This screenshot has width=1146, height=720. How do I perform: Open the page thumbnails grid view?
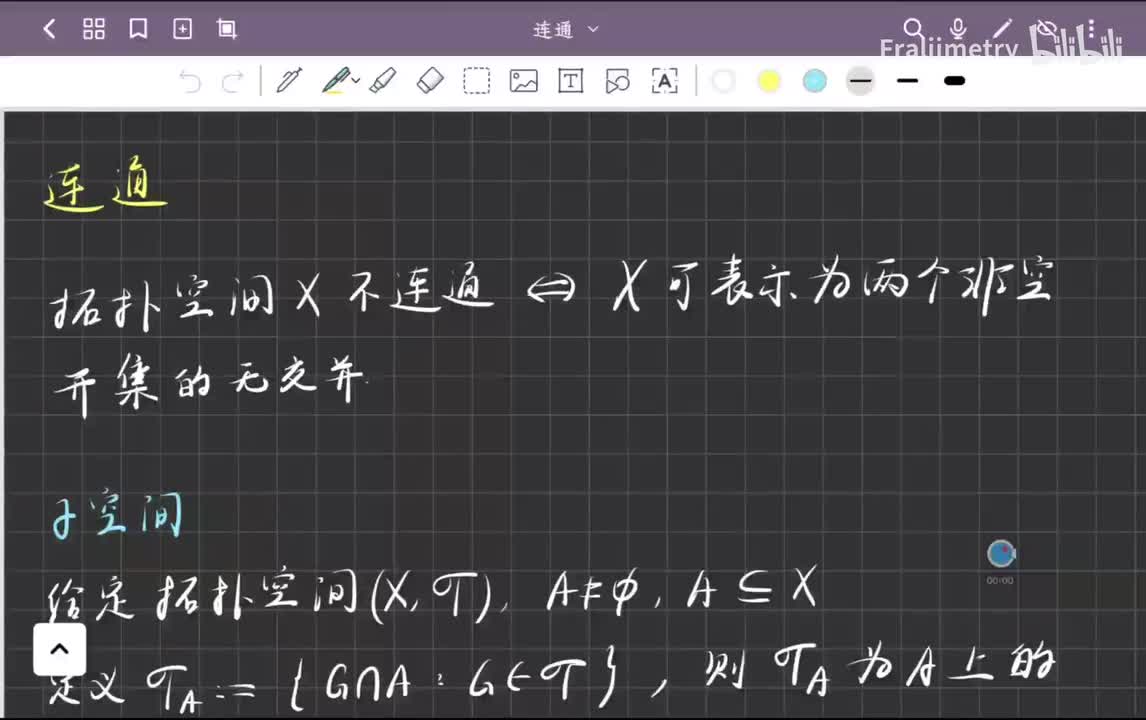click(x=94, y=29)
